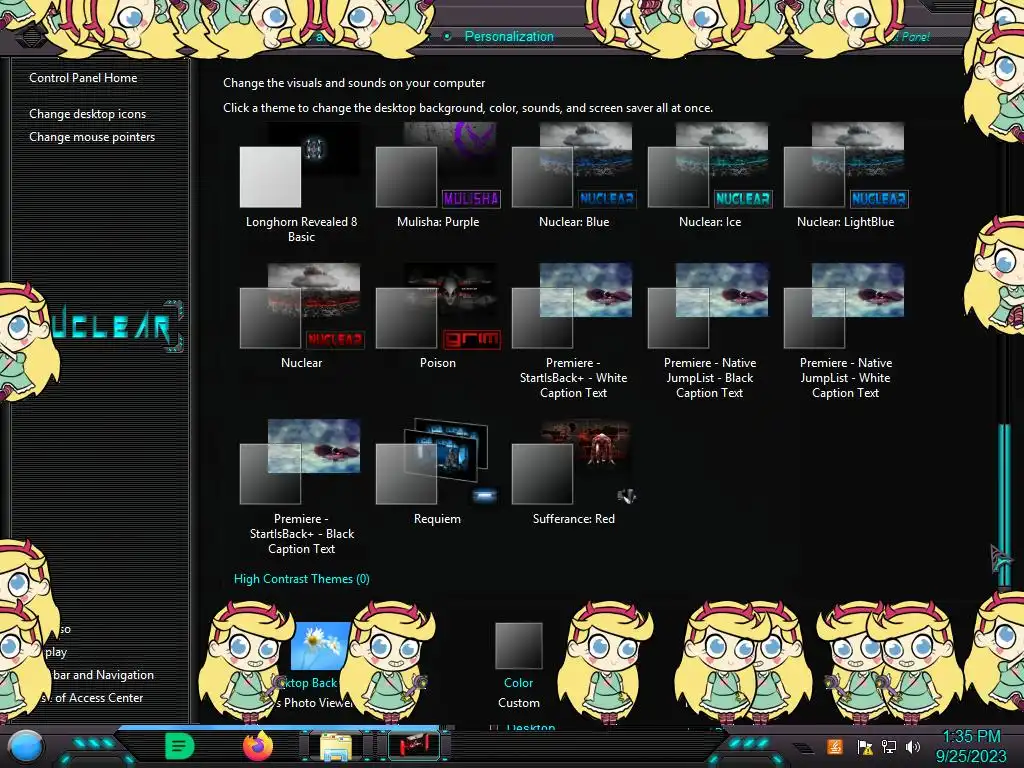Launch the green notes app in taskbar
The width and height of the screenshot is (1024, 768).
[x=180, y=746]
